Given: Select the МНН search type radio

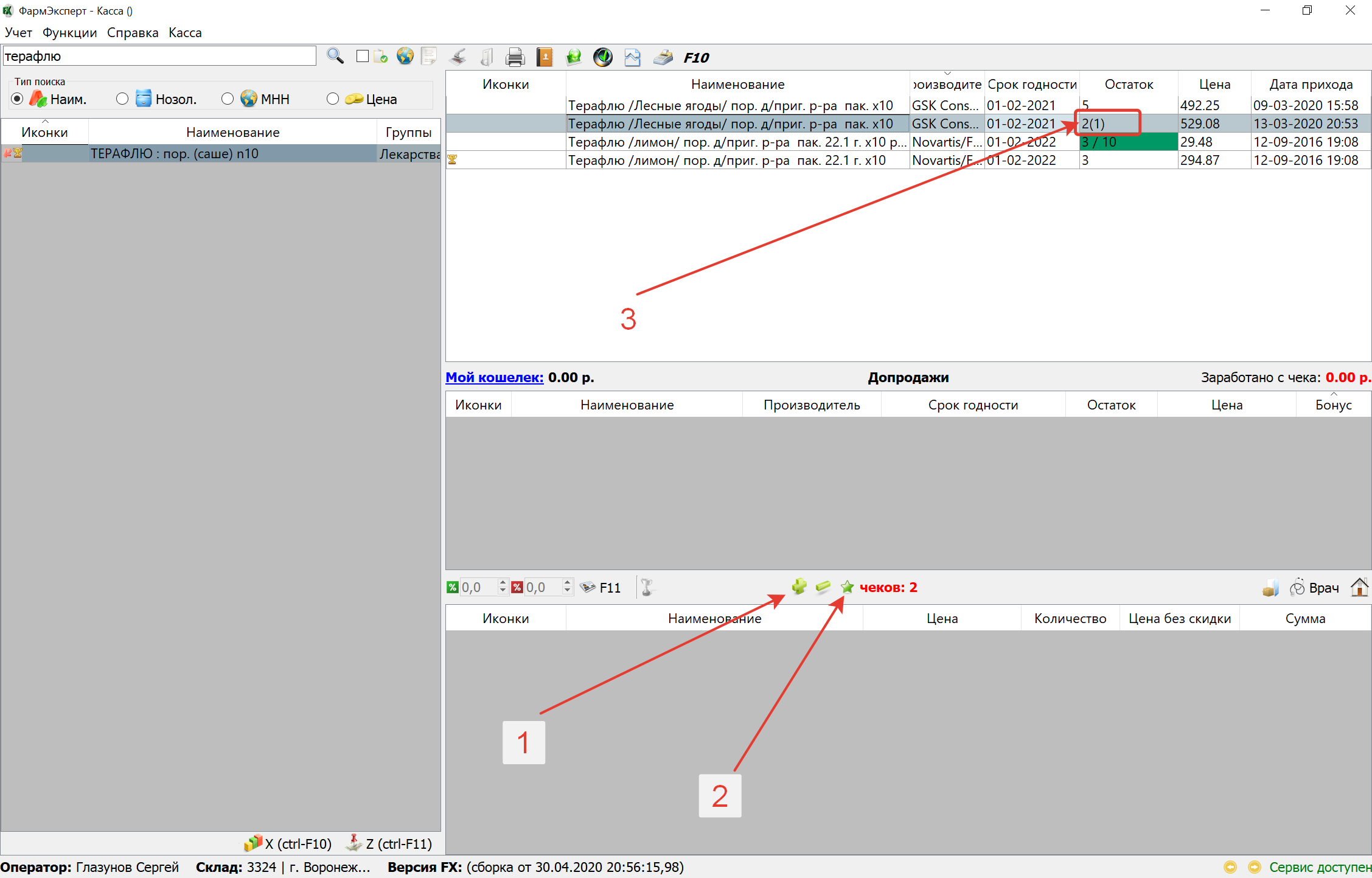Looking at the screenshot, I should (x=228, y=99).
